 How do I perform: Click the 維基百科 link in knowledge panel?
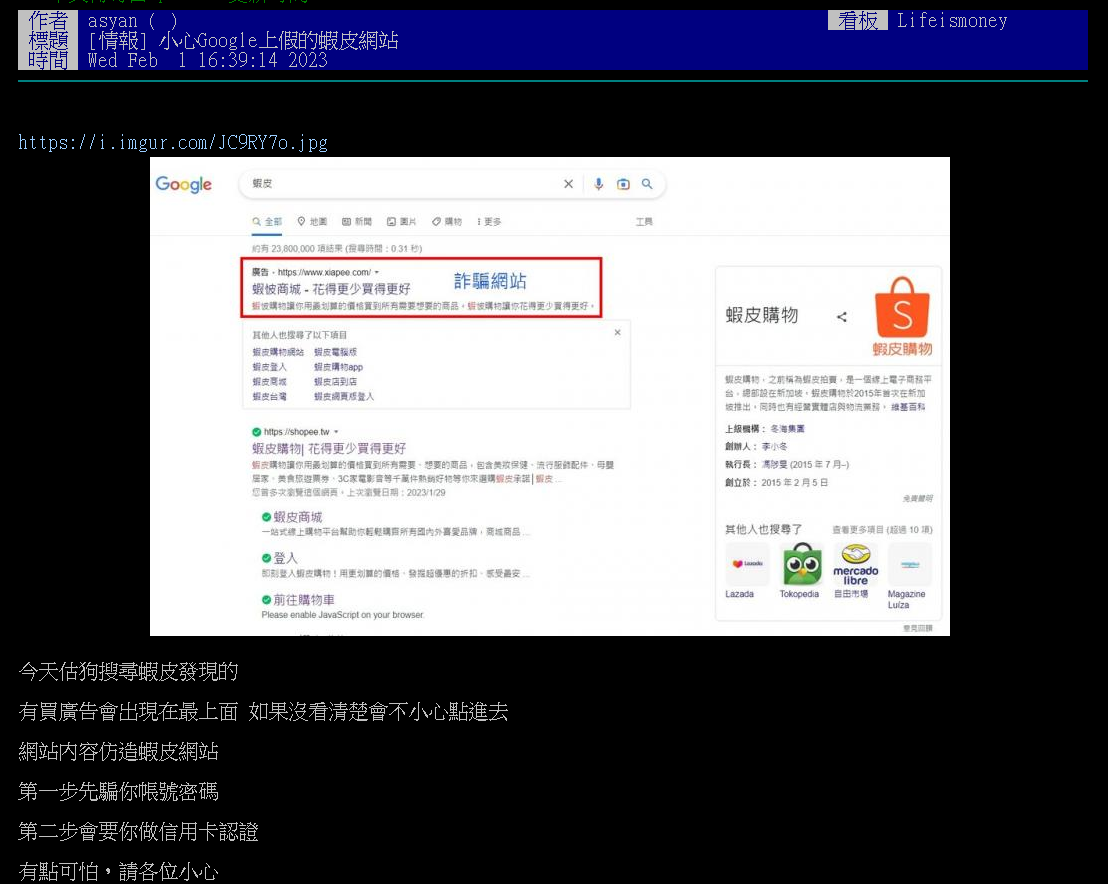coord(908,407)
